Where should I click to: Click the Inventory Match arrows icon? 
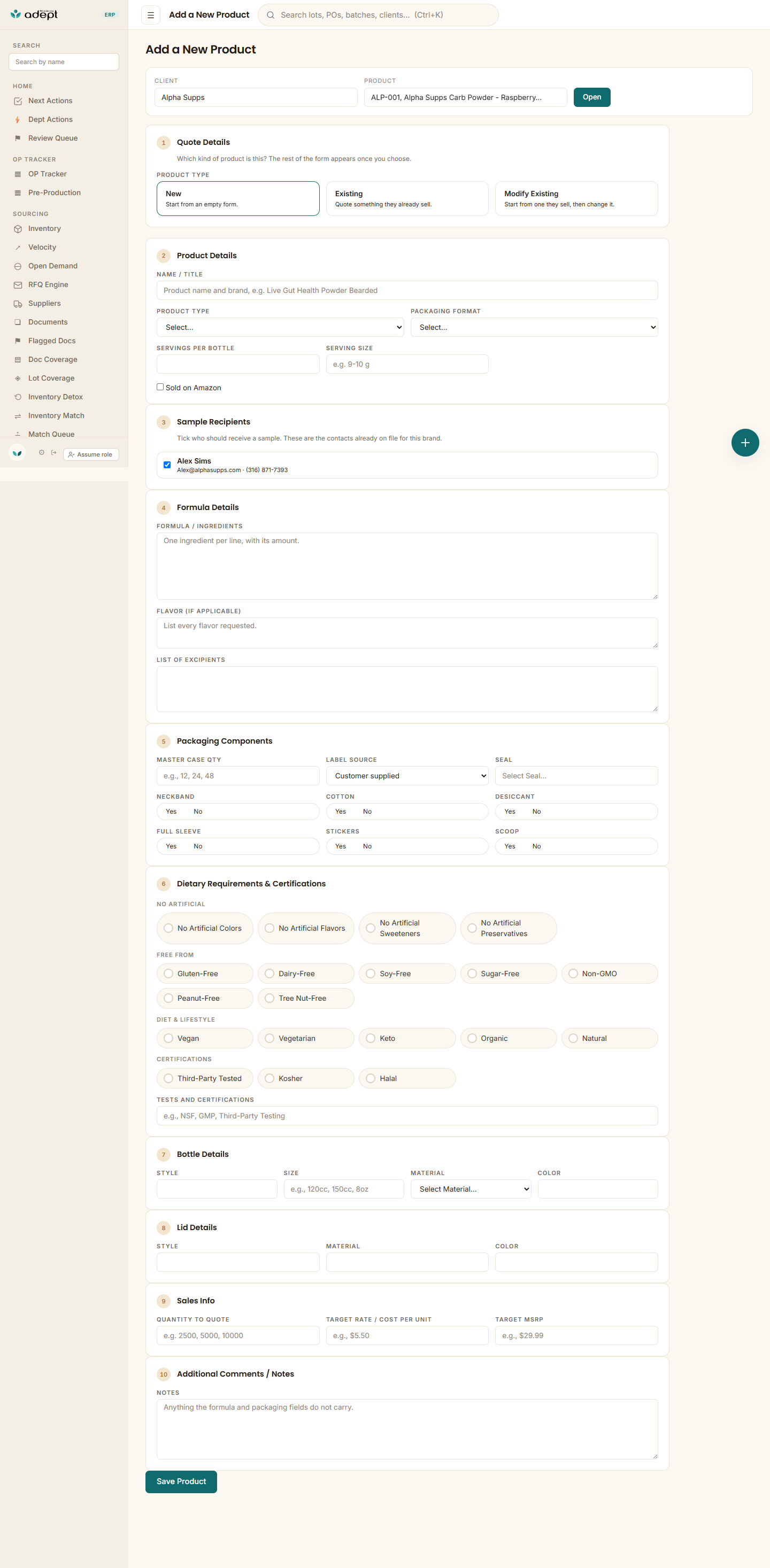[18, 416]
